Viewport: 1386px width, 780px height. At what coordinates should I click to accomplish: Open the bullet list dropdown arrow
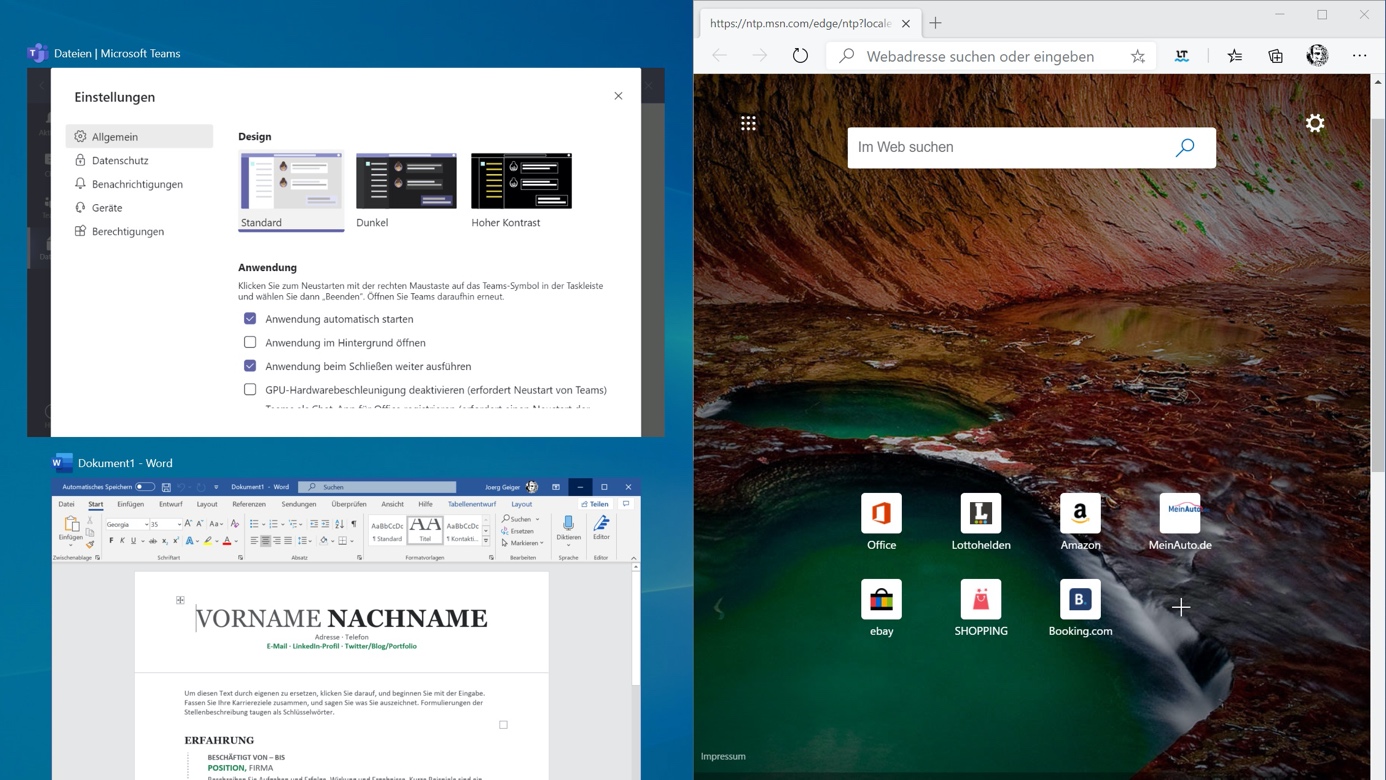click(263, 524)
